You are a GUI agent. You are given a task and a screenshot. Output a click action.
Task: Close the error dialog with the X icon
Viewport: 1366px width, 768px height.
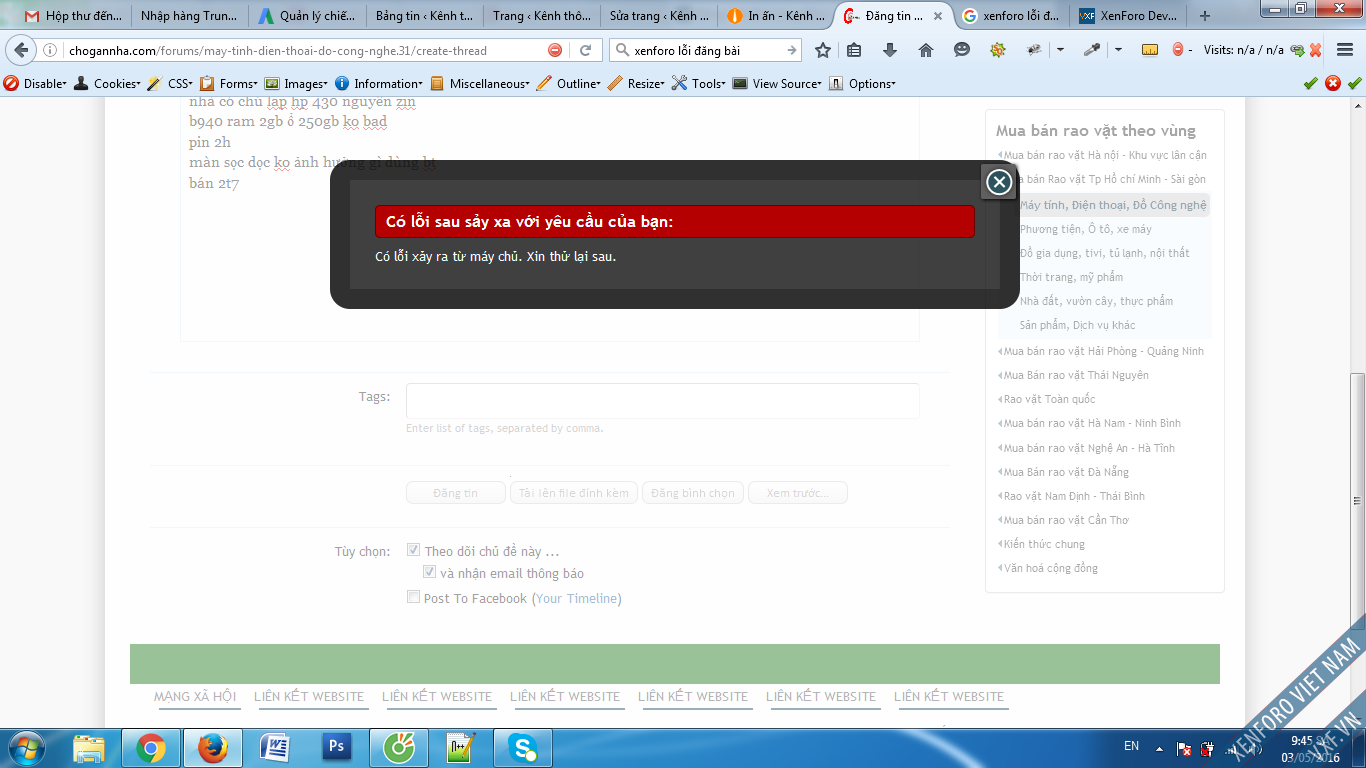(998, 182)
